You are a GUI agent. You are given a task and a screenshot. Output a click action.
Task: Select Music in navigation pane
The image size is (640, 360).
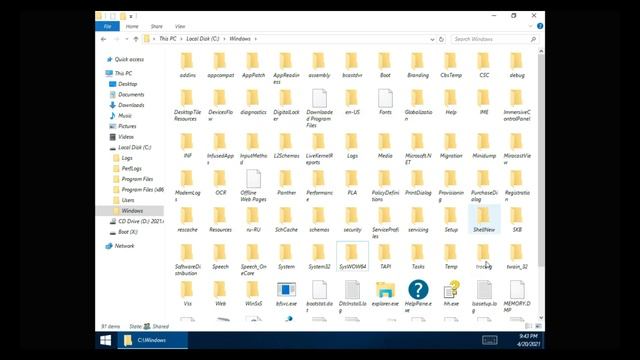point(124,116)
